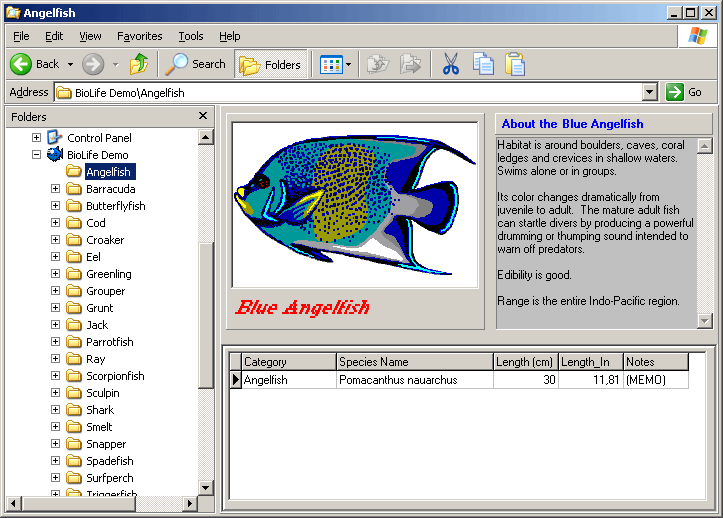This screenshot has height=518, width=723.
Task: Click the Copy toolbar icon
Action: tap(483, 64)
